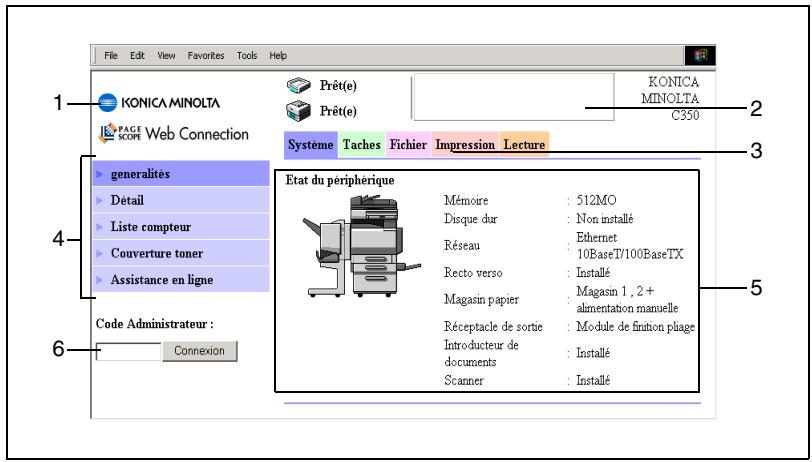
Task: Open the Détail side menu item
Action: pyautogui.click(x=181, y=200)
